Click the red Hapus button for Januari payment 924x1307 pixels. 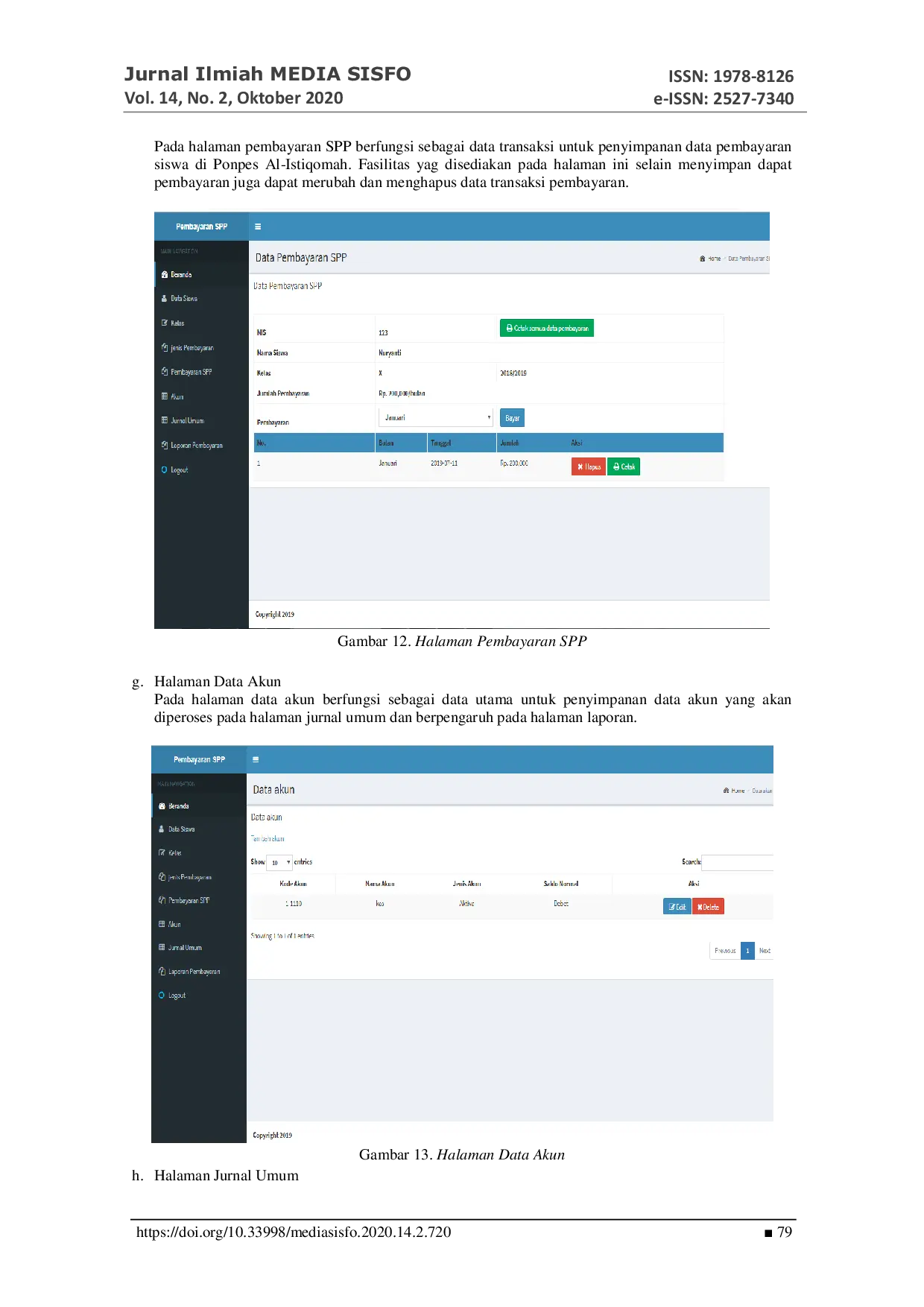pyautogui.click(x=588, y=466)
